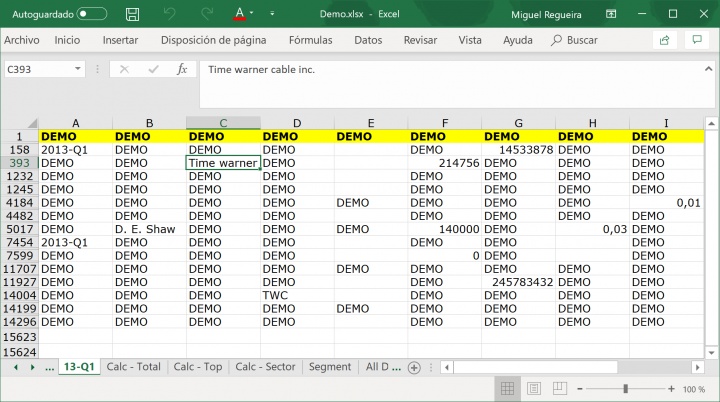
Task: Click cell containing 214756
Action: pyautogui.click(x=444, y=163)
